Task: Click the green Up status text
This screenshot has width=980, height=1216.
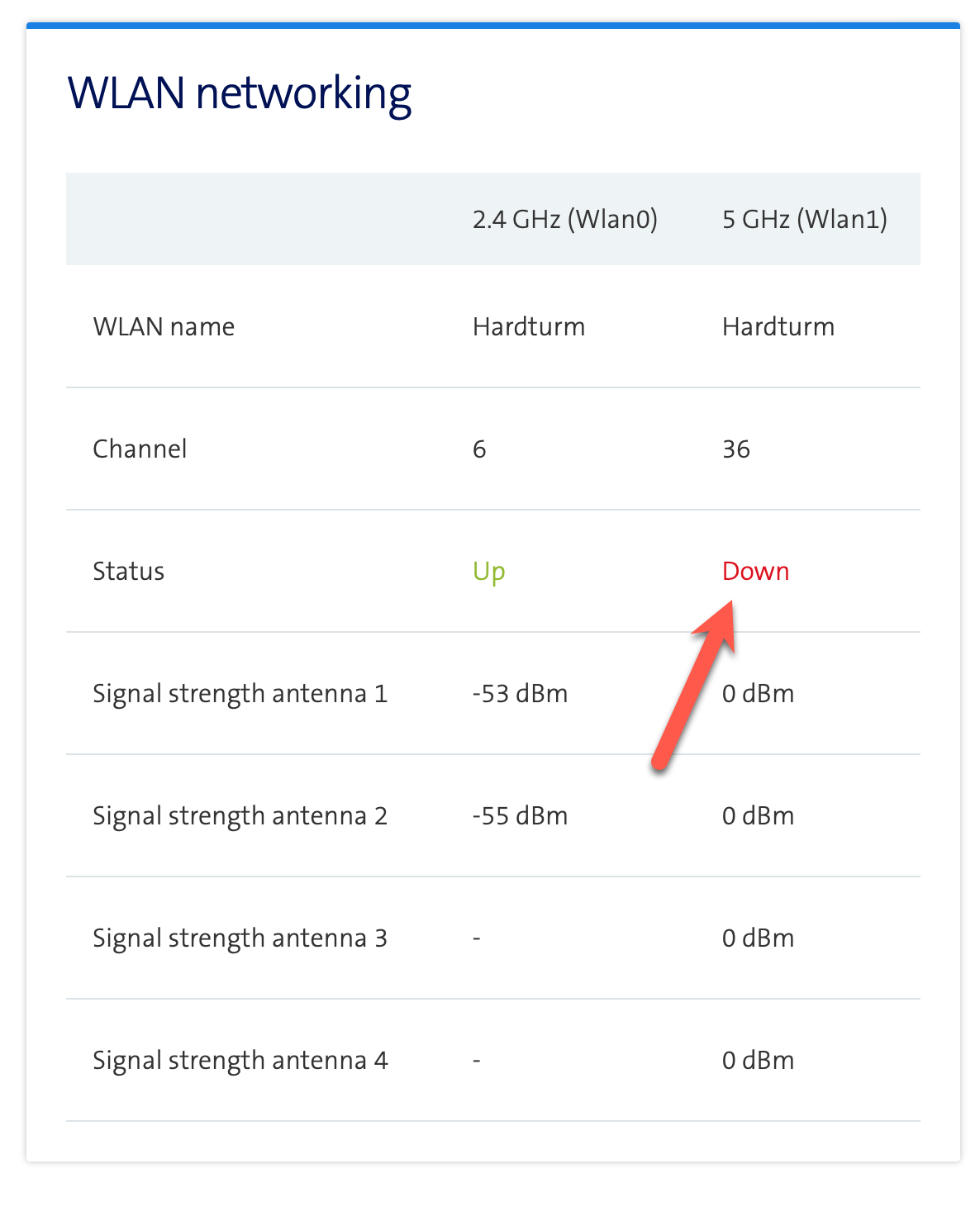Action: pos(488,571)
